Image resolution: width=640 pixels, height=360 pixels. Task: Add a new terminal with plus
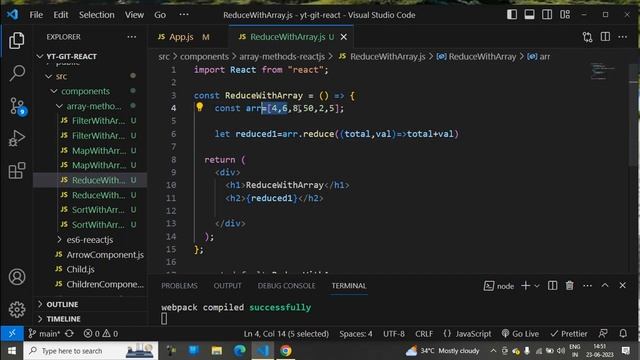click(x=526, y=286)
